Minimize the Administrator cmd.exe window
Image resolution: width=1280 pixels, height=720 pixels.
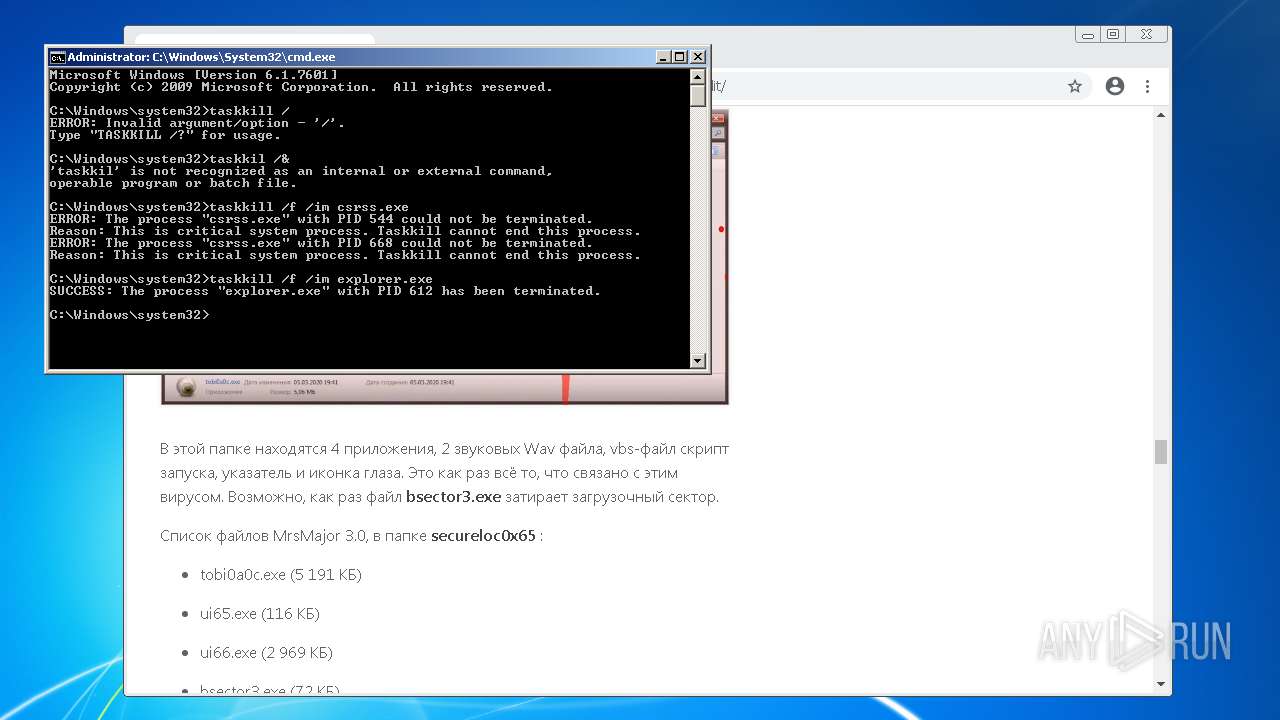pos(663,57)
